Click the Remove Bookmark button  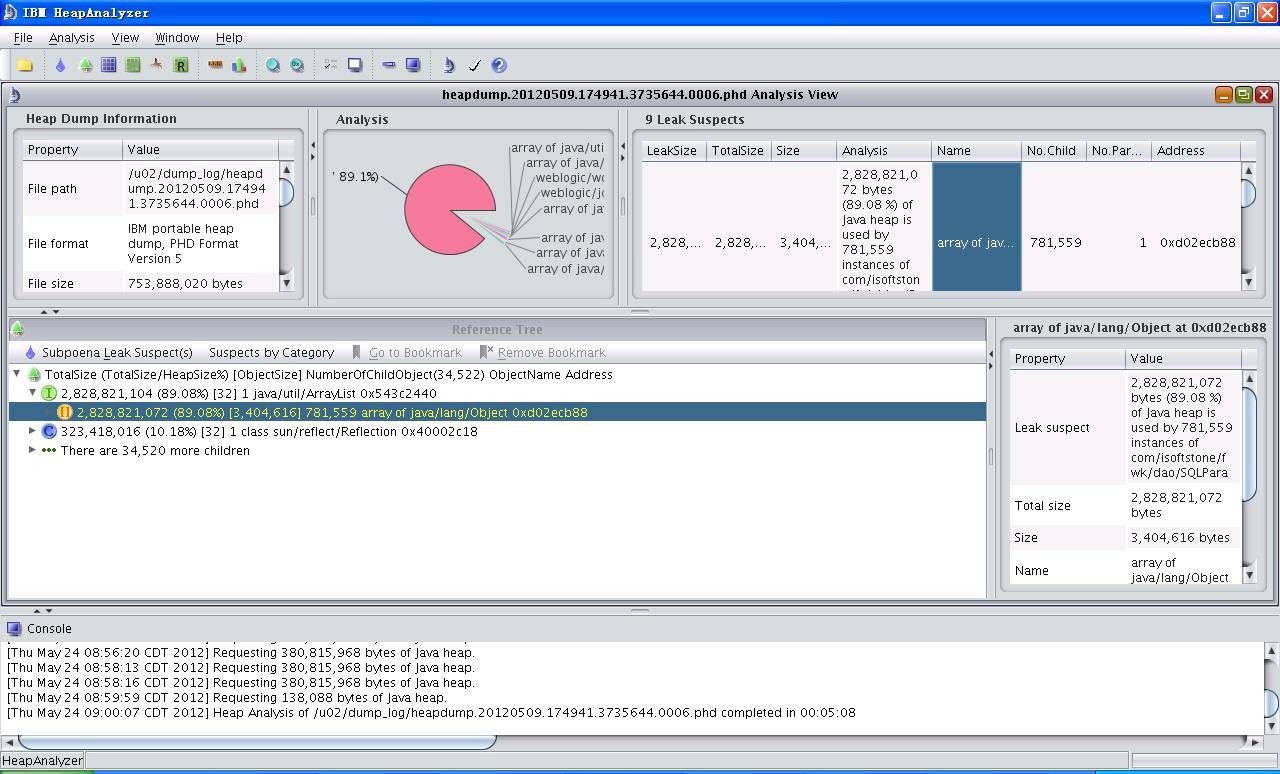pos(543,352)
